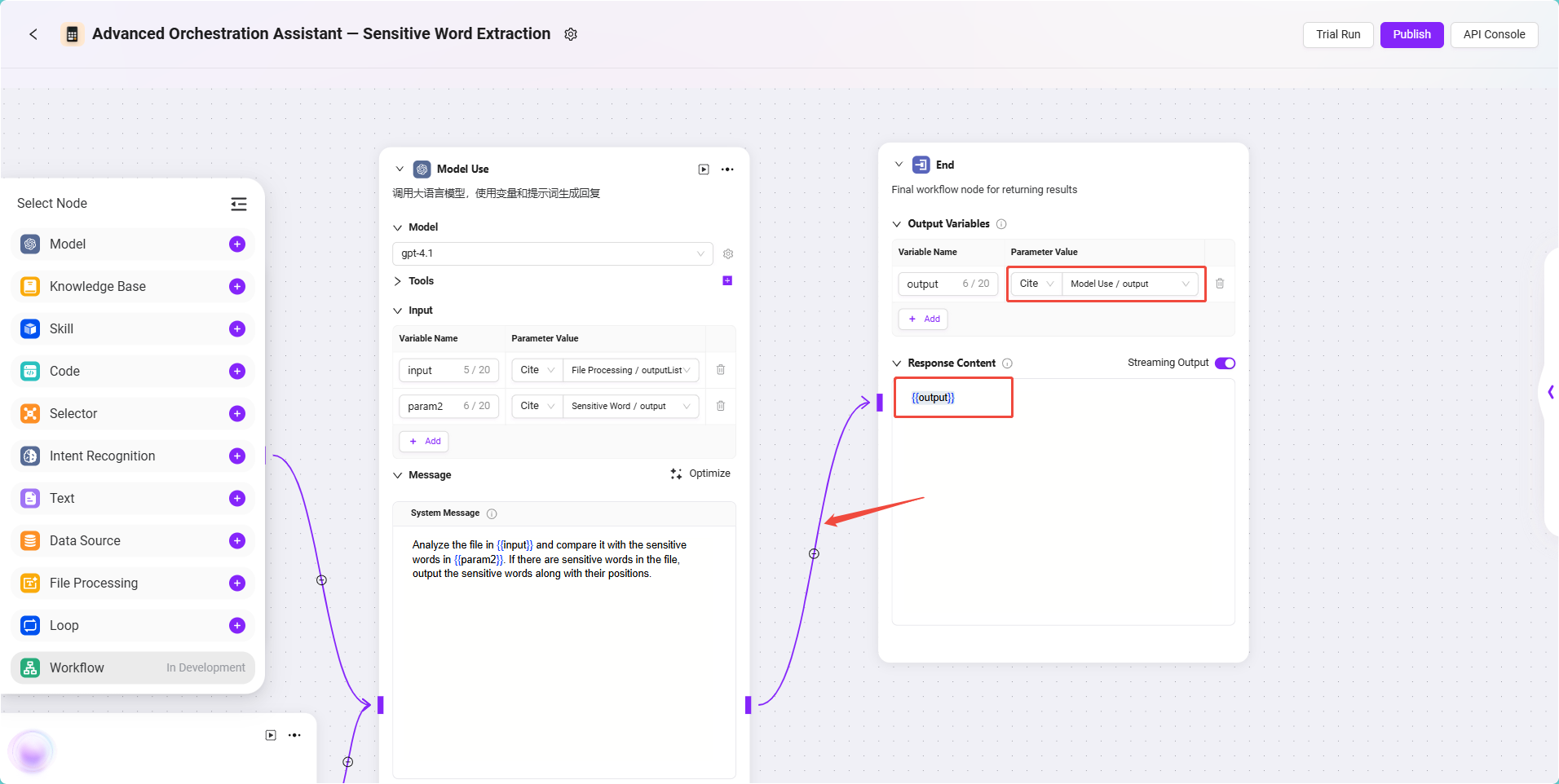Collapse the Model section
Image resolution: width=1559 pixels, height=784 pixels.
(398, 227)
